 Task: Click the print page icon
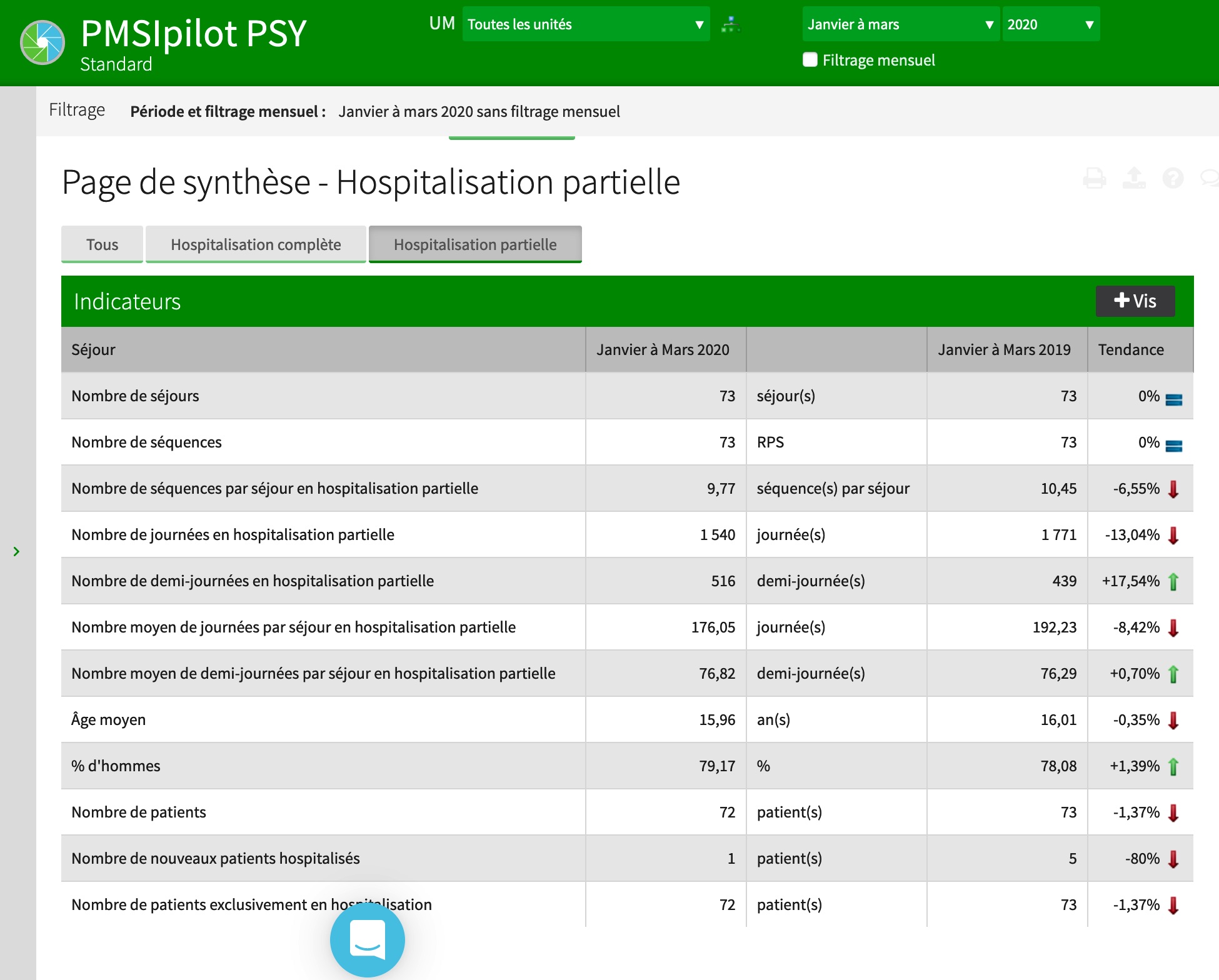1095,178
